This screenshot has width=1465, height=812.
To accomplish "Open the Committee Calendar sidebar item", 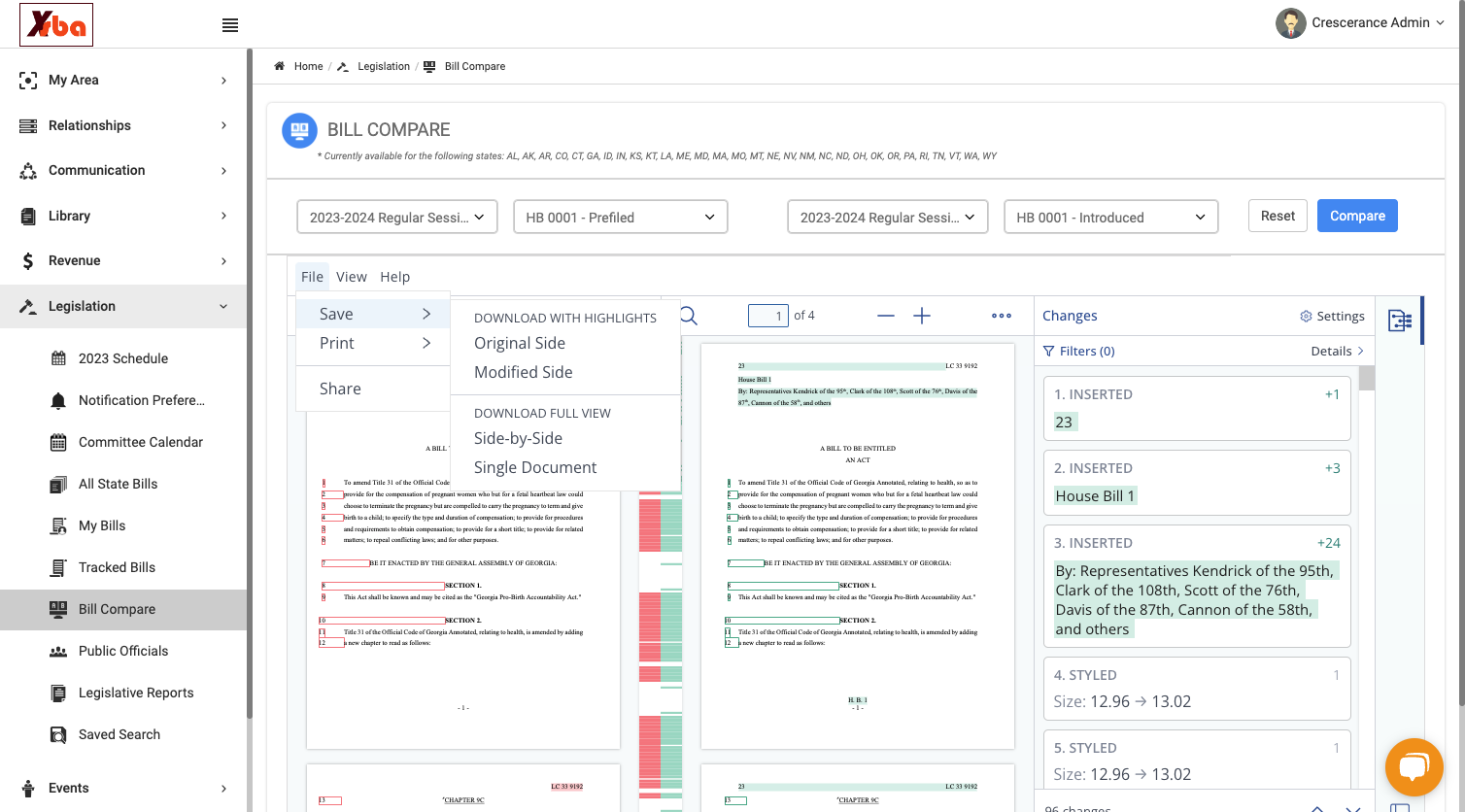I will [141, 442].
